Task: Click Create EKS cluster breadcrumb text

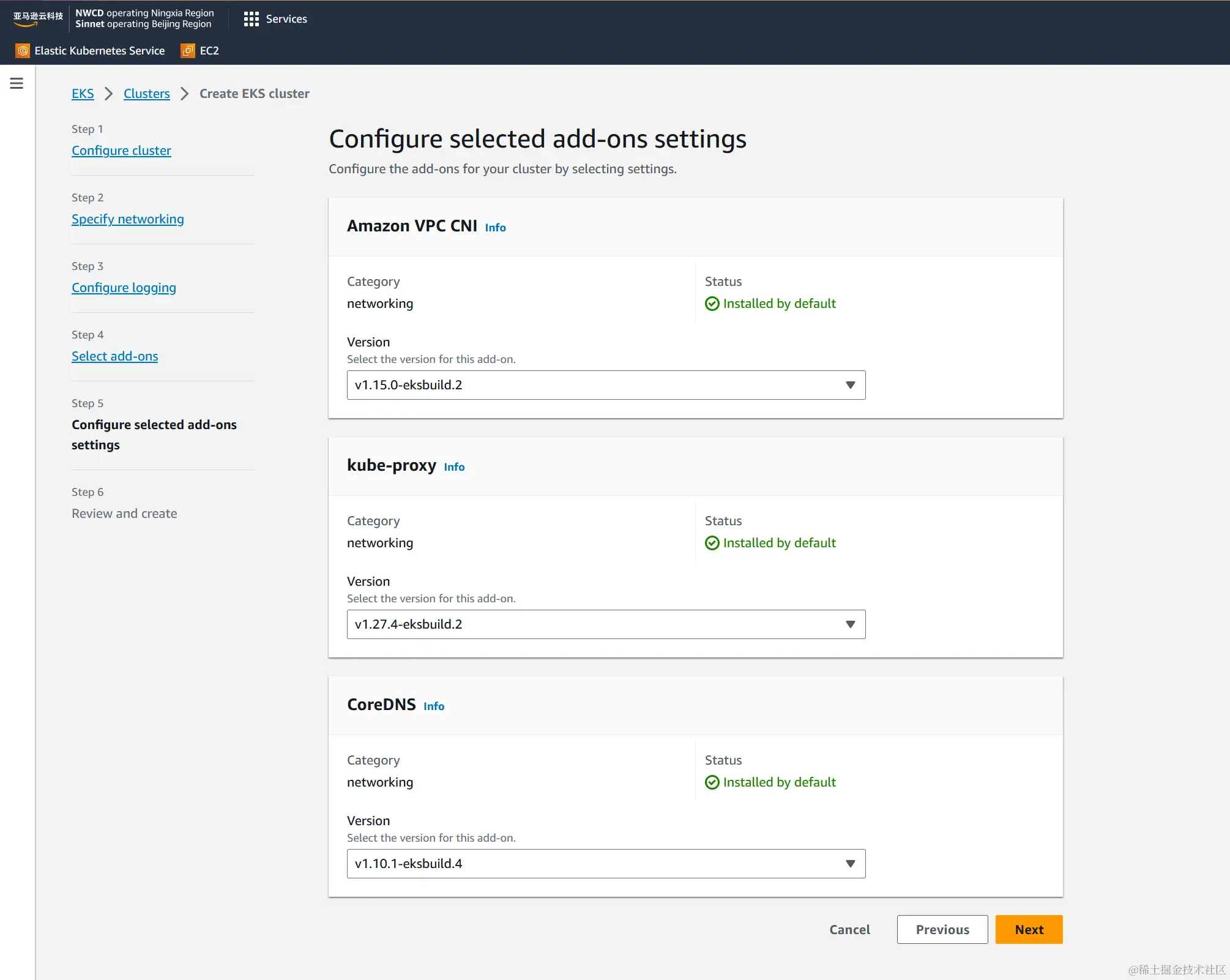Action: 255,94
